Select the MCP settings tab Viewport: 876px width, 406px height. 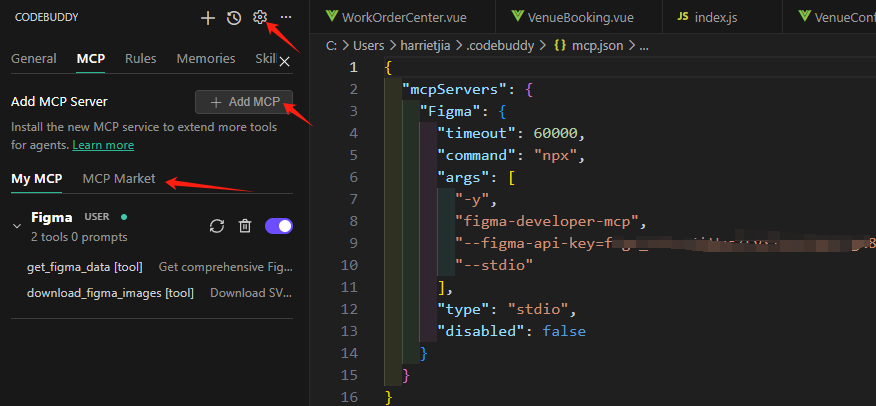tap(91, 59)
